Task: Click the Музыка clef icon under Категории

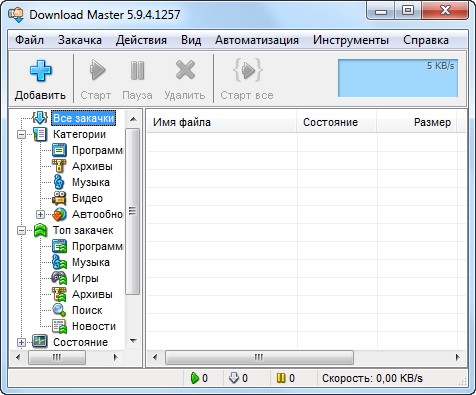Action: [59, 182]
